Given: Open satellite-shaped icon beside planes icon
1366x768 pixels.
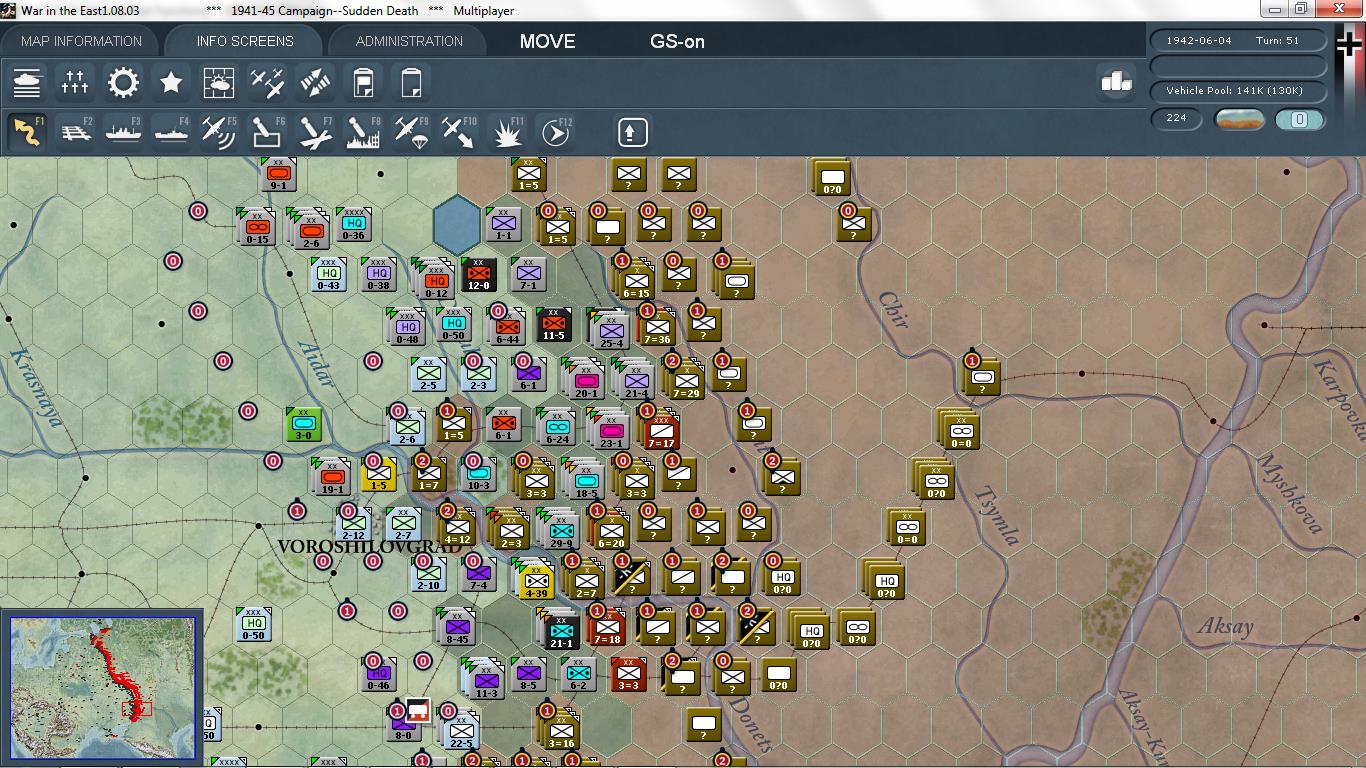Looking at the screenshot, I should (x=315, y=82).
